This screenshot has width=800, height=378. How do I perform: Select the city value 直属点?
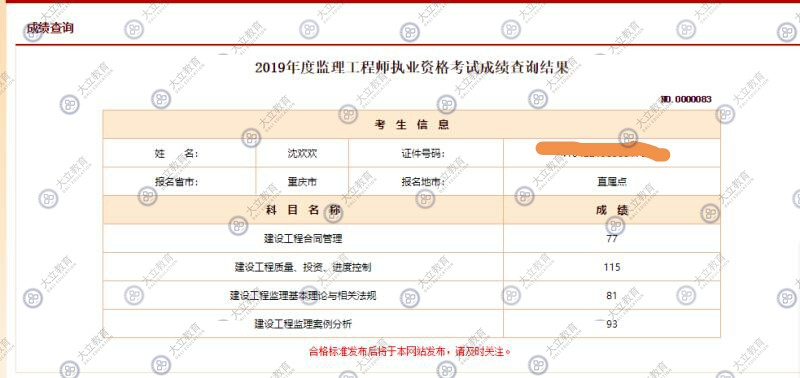point(612,182)
